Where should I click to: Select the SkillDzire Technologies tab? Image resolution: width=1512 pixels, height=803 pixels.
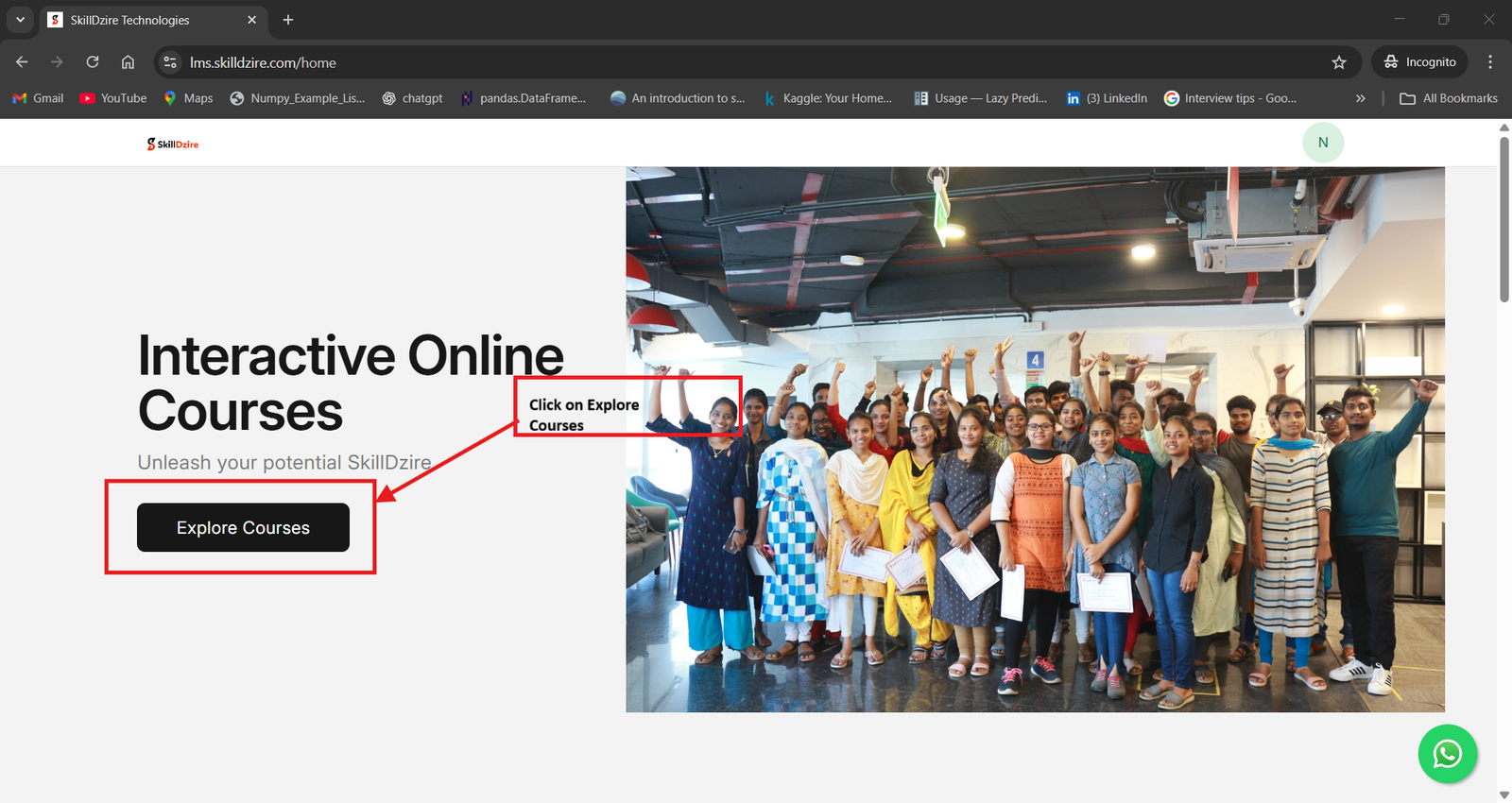click(x=154, y=20)
